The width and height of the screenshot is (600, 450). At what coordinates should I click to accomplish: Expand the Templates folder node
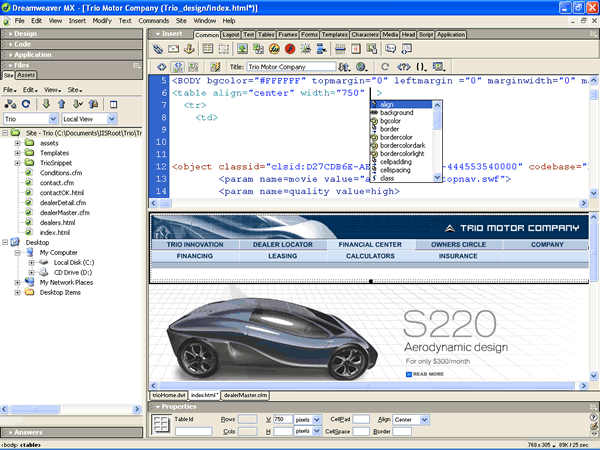pyautogui.click(x=17, y=153)
